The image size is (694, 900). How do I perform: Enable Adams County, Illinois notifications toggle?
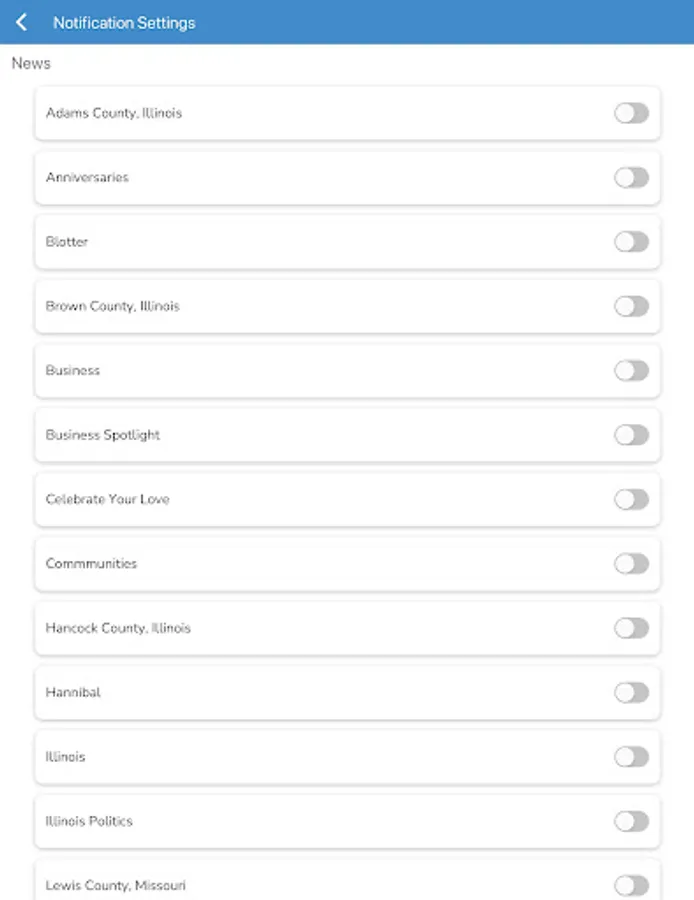click(x=631, y=113)
